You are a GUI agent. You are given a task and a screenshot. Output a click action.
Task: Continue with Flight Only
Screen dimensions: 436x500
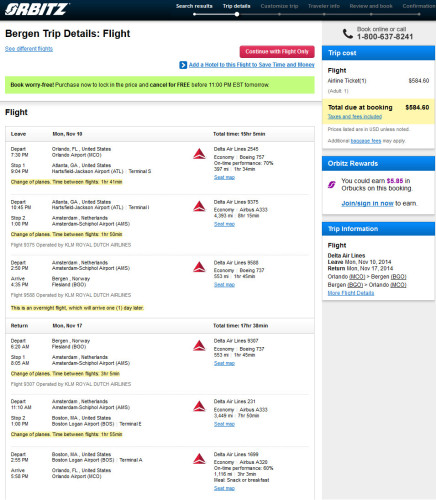277,52
